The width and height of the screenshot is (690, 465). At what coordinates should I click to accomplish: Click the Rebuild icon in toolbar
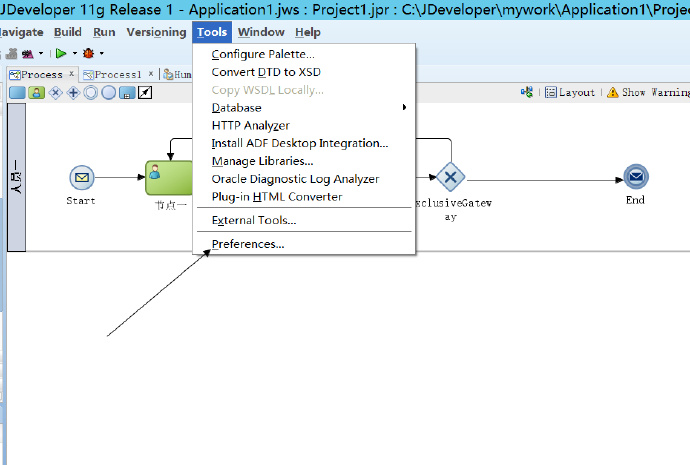(28, 54)
